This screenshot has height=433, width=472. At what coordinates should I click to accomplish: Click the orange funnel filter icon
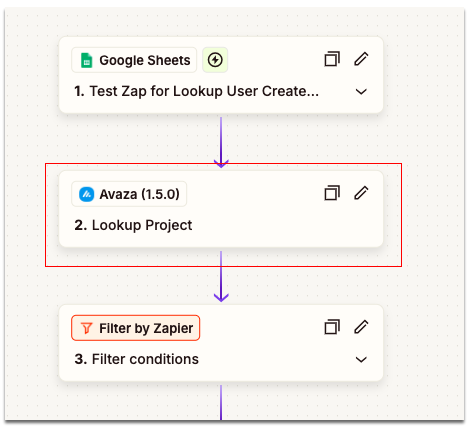tap(86, 328)
